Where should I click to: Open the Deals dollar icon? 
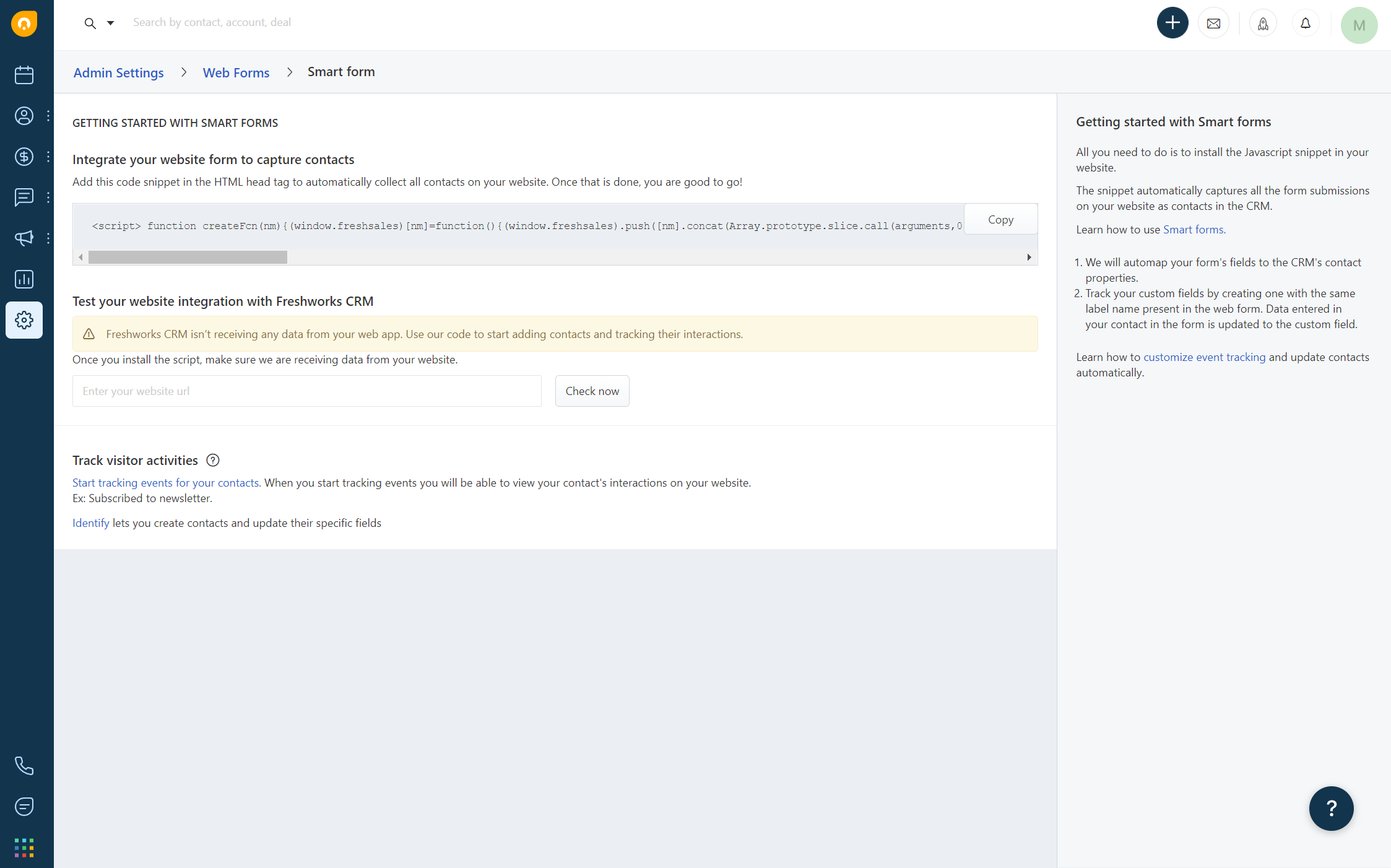click(24, 157)
